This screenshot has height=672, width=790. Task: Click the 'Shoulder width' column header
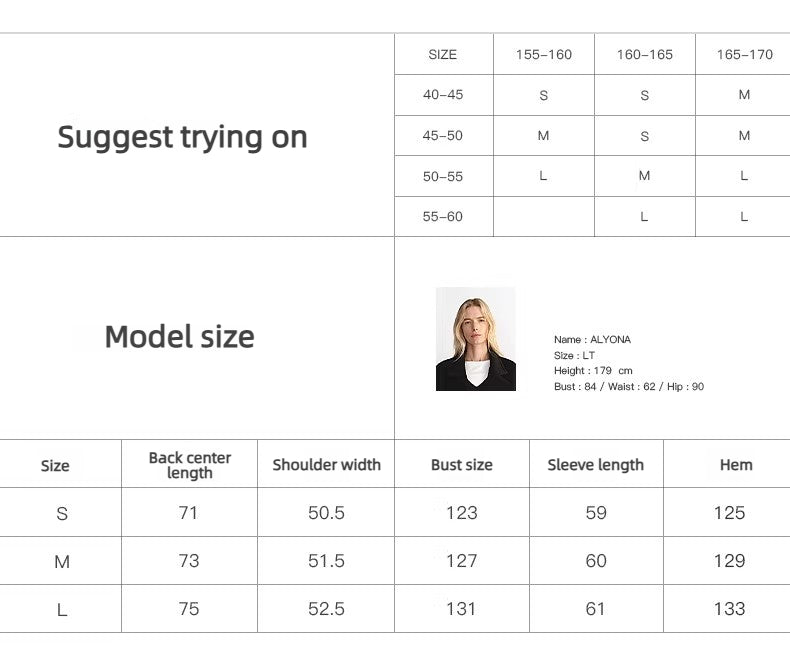326,465
